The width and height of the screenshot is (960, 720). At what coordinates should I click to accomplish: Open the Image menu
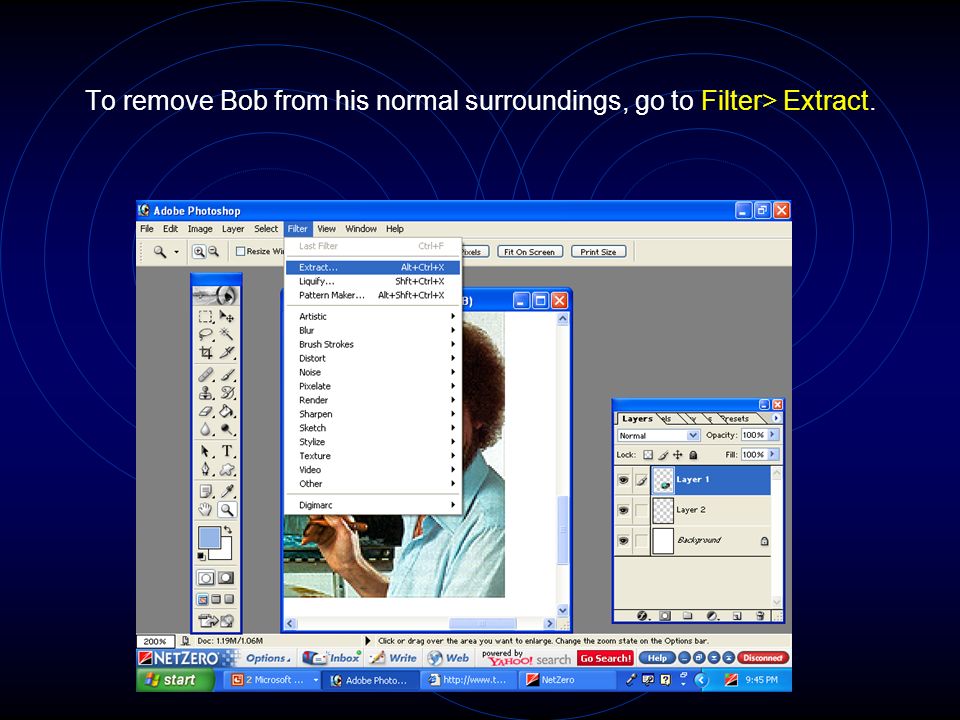tap(200, 229)
